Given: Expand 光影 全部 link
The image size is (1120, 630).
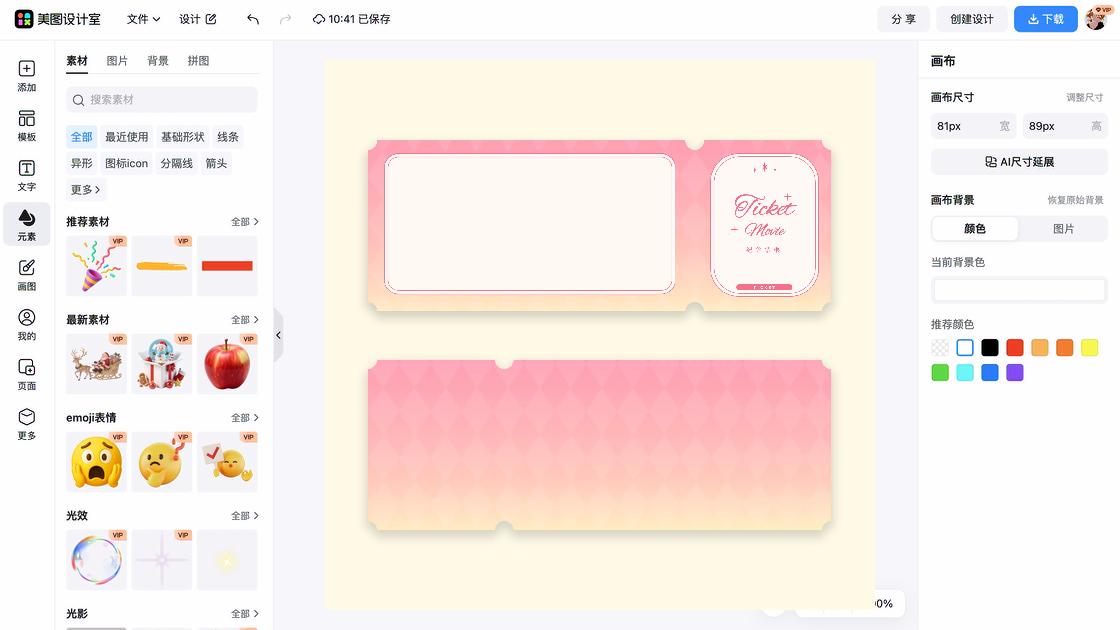Looking at the screenshot, I should [245, 614].
